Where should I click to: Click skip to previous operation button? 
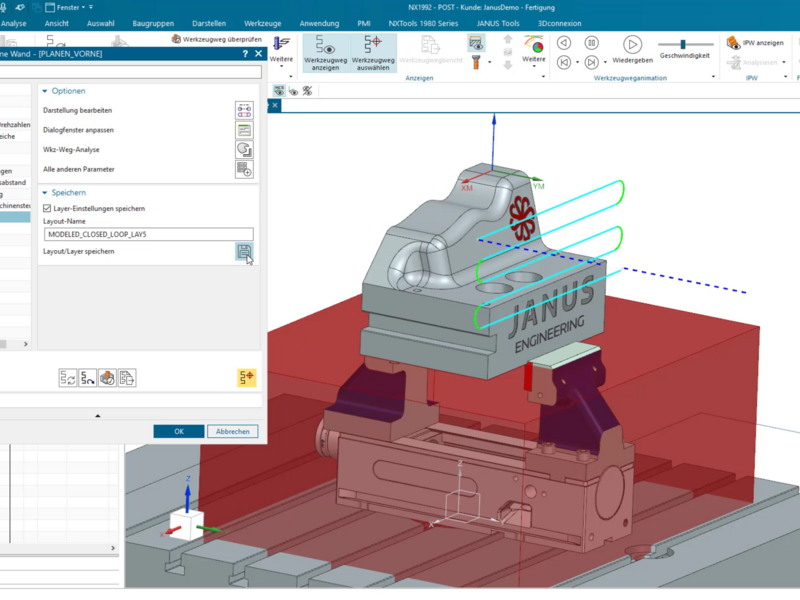click(x=564, y=62)
